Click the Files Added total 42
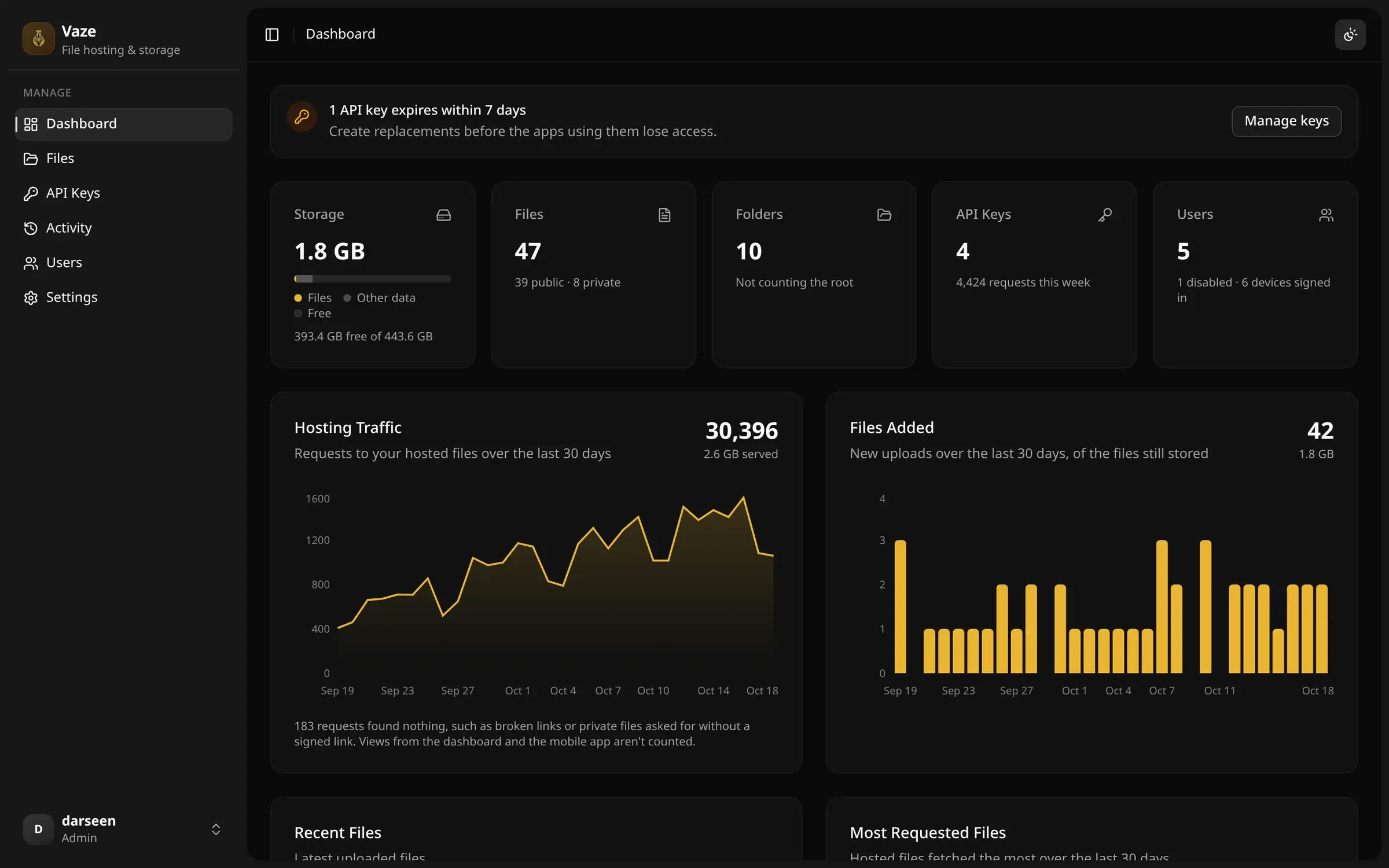 (1320, 431)
